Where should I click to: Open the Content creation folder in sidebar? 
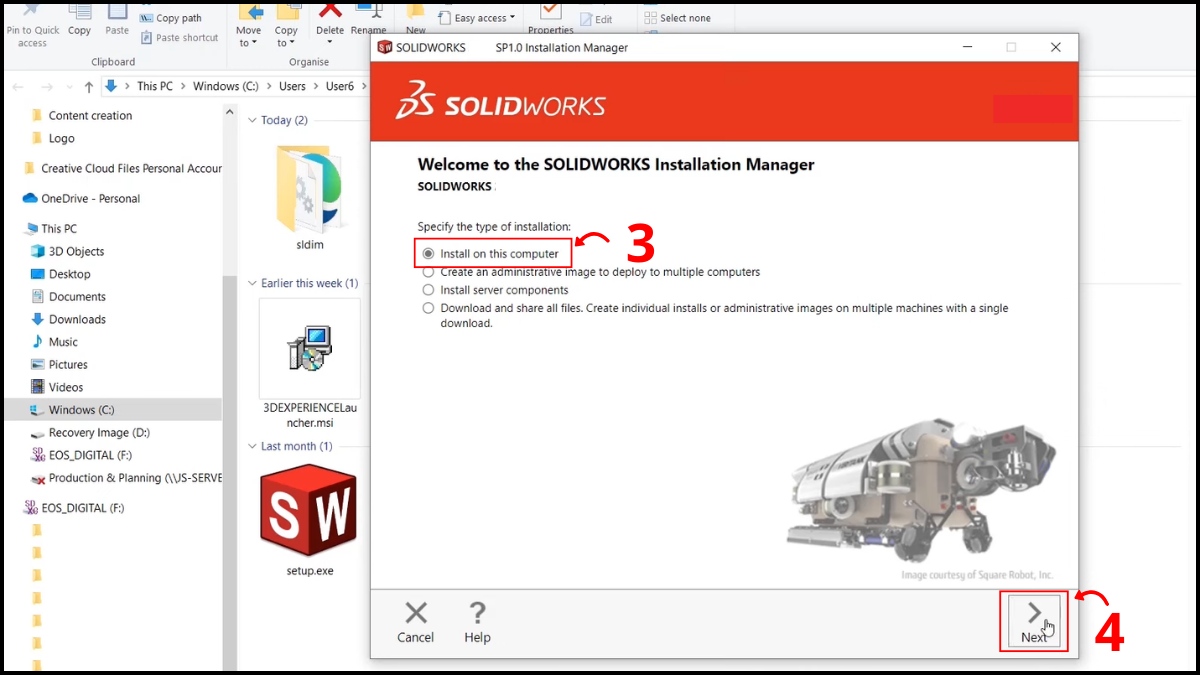[x=90, y=116]
